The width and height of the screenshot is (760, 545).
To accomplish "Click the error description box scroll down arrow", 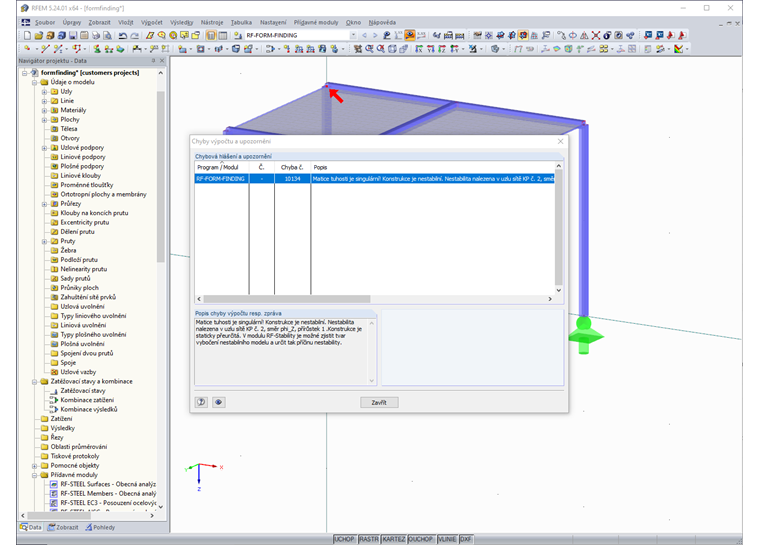I will click(372, 381).
